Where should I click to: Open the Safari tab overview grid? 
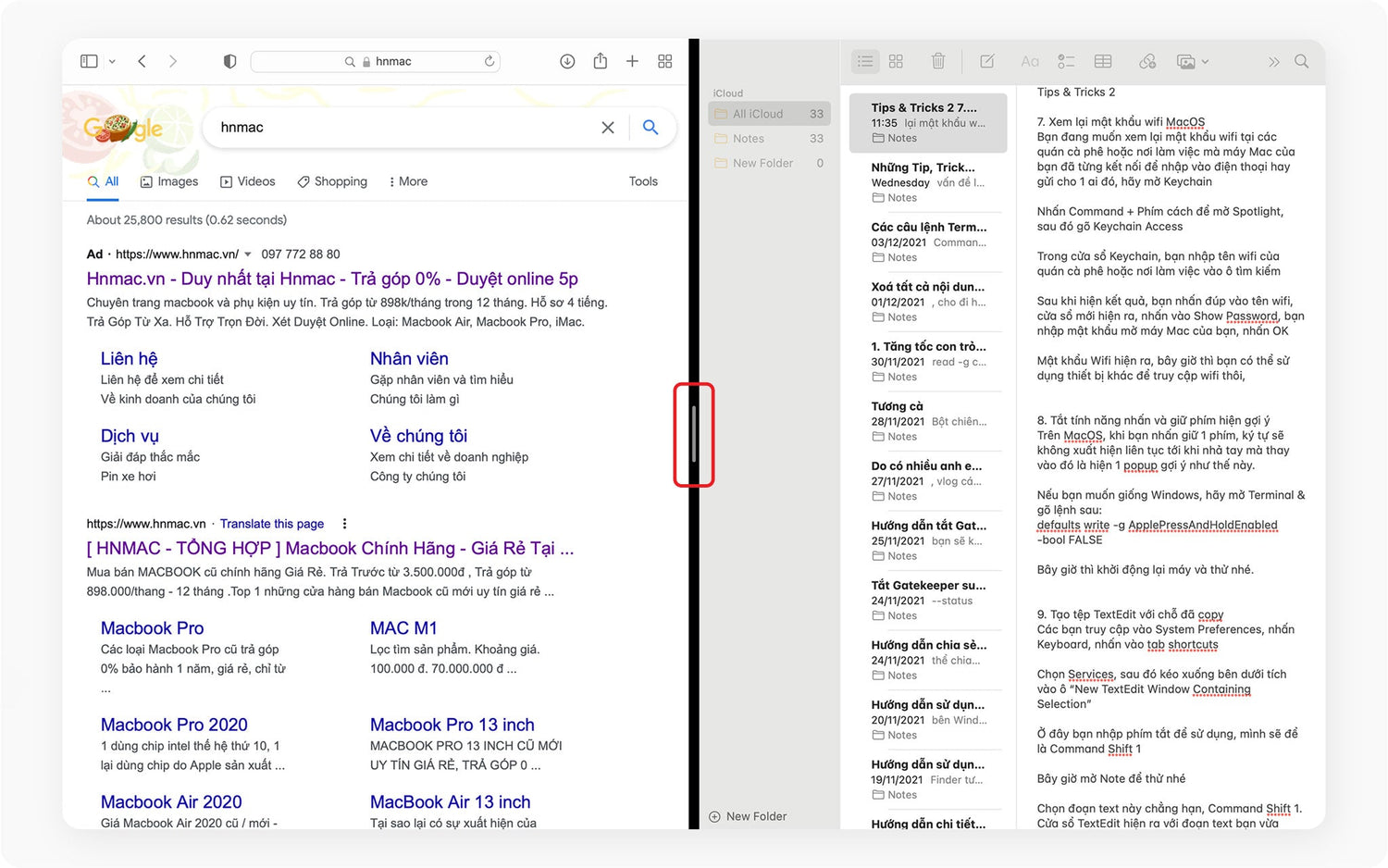(x=664, y=61)
